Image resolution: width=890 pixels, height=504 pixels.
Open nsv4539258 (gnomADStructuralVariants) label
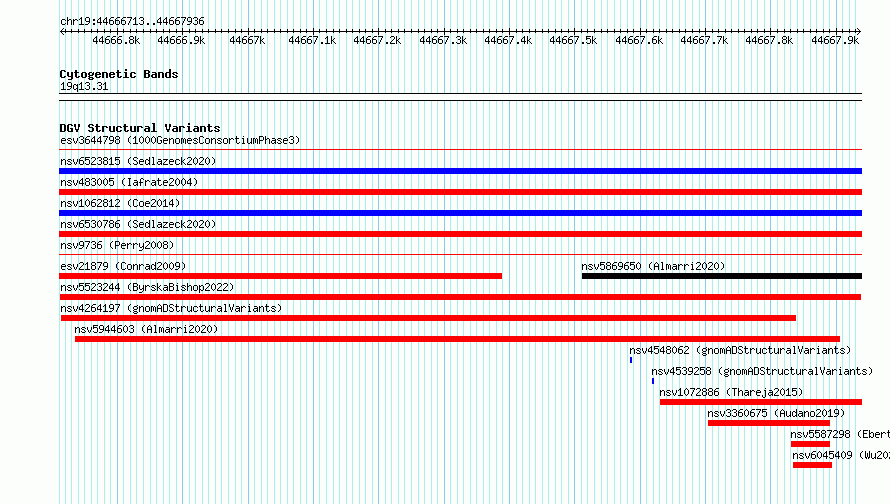click(x=762, y=371)
